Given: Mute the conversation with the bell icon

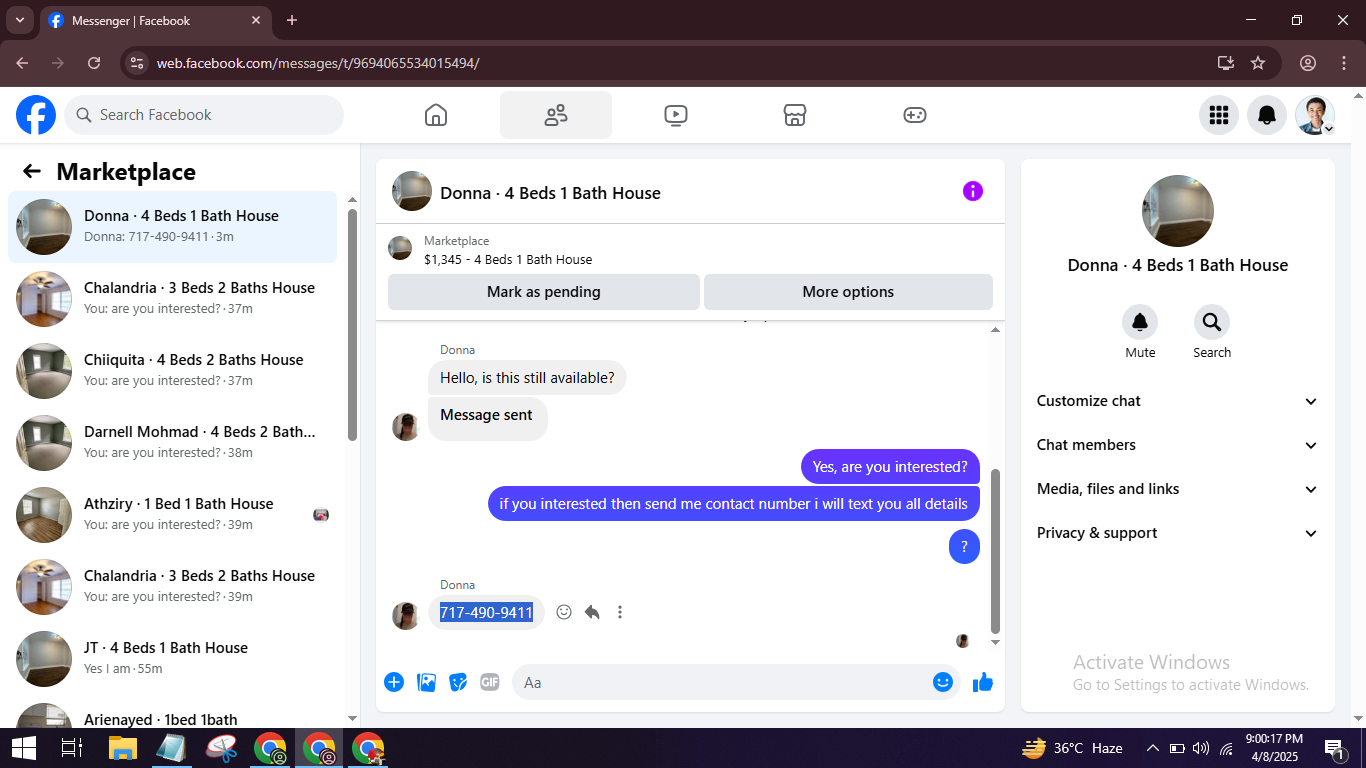Looking at the screenshot, I should (x=1140, y=322).
